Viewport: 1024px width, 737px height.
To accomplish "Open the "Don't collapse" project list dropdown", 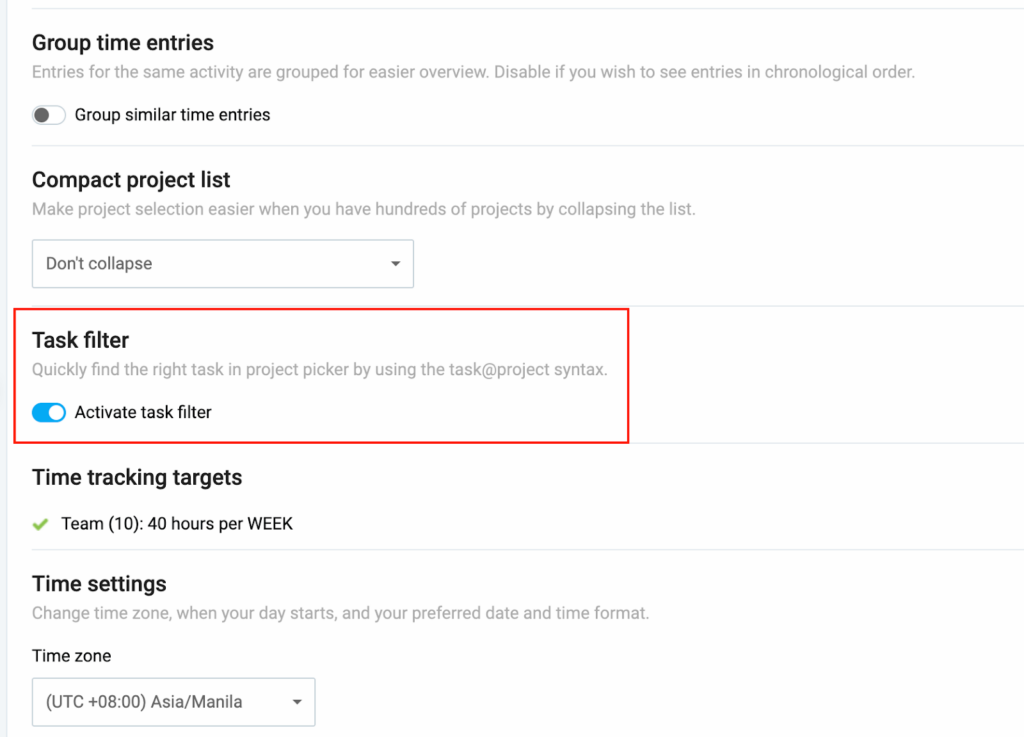I will coord(222,264).
